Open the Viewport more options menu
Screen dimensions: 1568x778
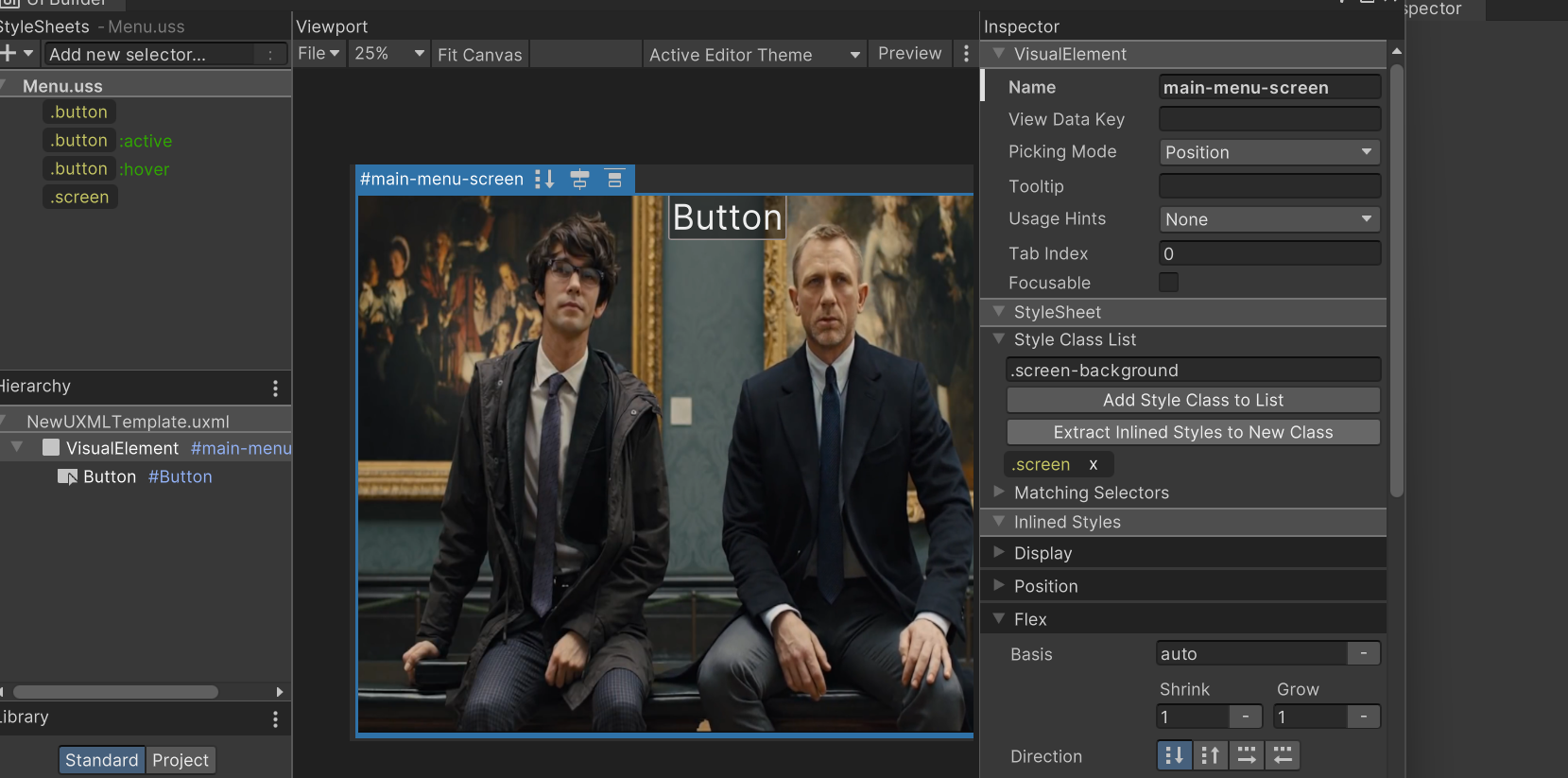966,54
